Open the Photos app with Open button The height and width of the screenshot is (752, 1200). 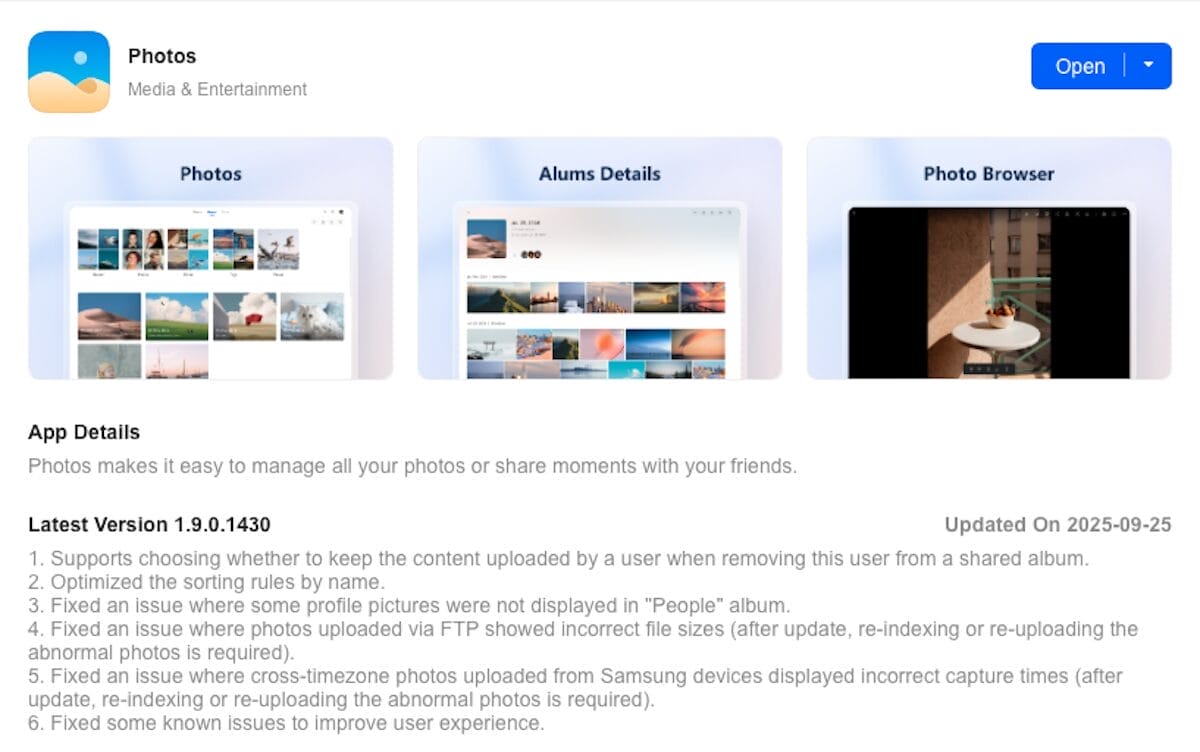pos(1080,66)
